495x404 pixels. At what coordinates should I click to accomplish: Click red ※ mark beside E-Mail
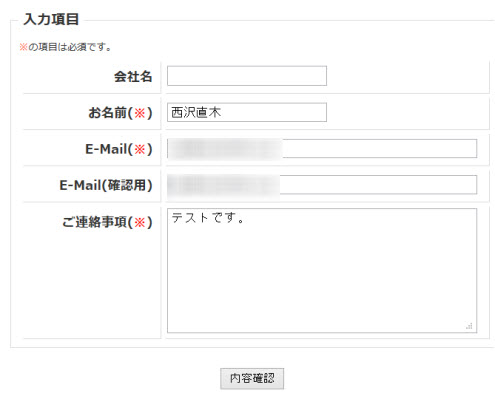[140, 149]
